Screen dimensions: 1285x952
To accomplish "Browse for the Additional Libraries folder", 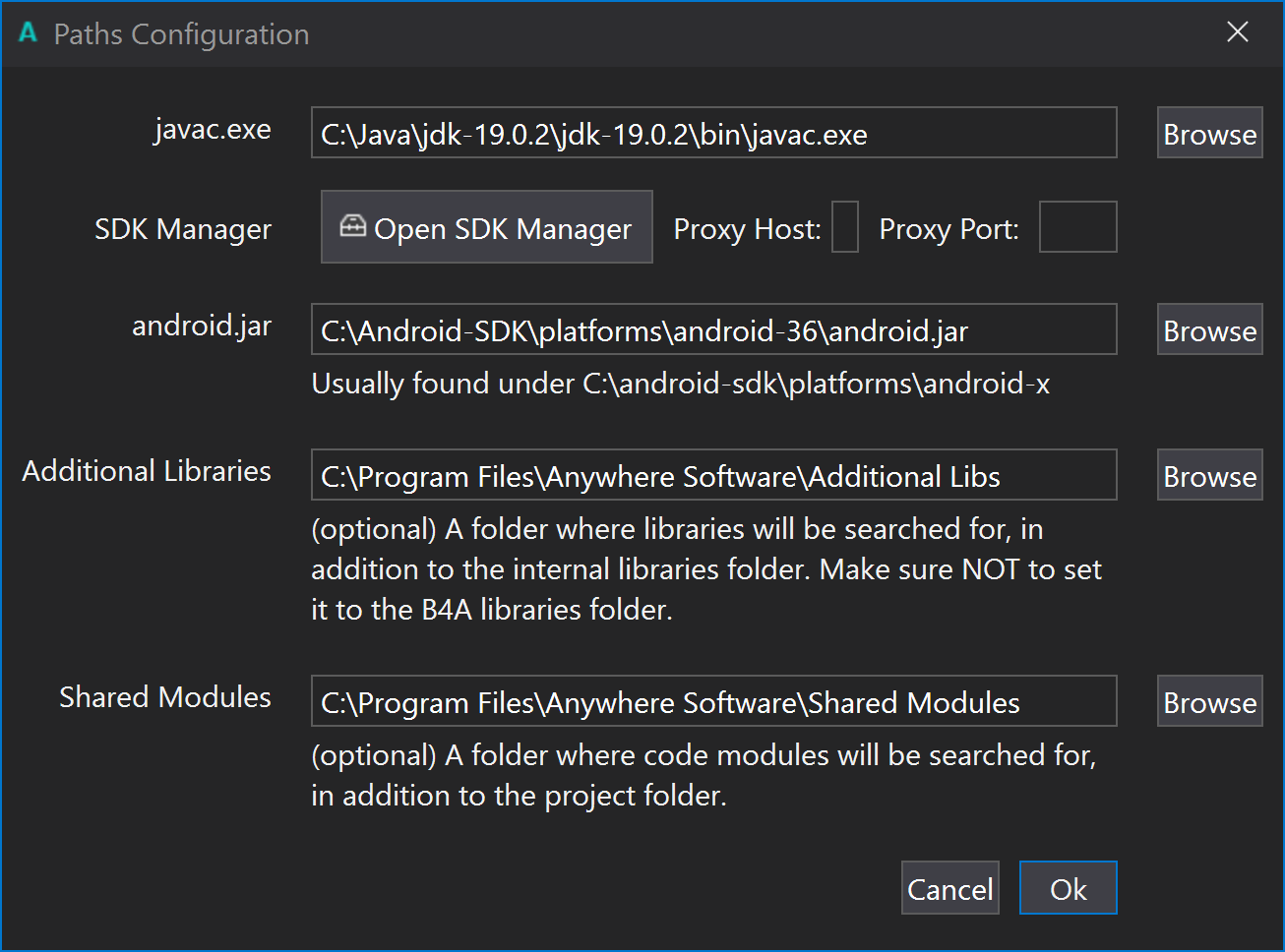I will 1209,475.
